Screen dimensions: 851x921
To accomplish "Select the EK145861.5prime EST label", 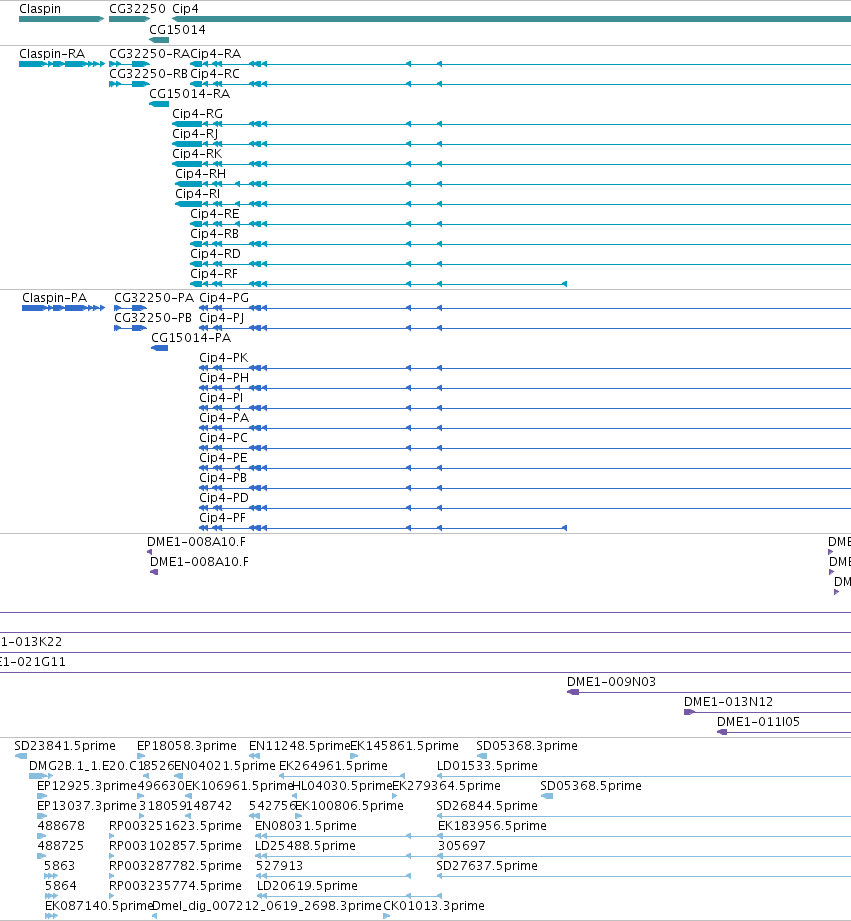I will point(404,746).
